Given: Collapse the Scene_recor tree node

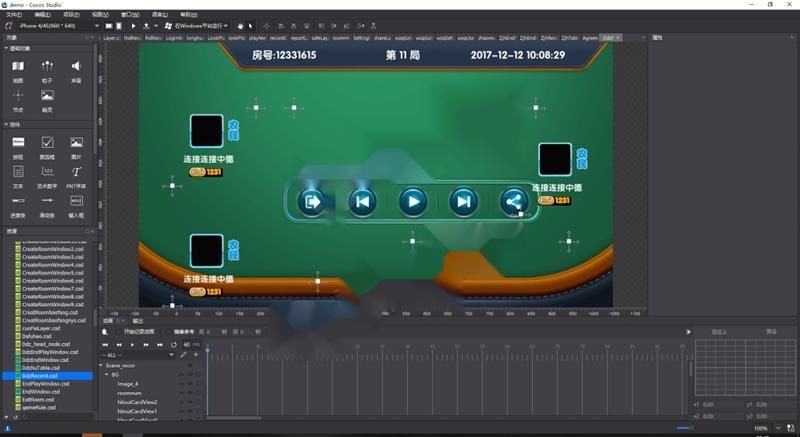Looking at the screenshot, I should click(102, 365).
